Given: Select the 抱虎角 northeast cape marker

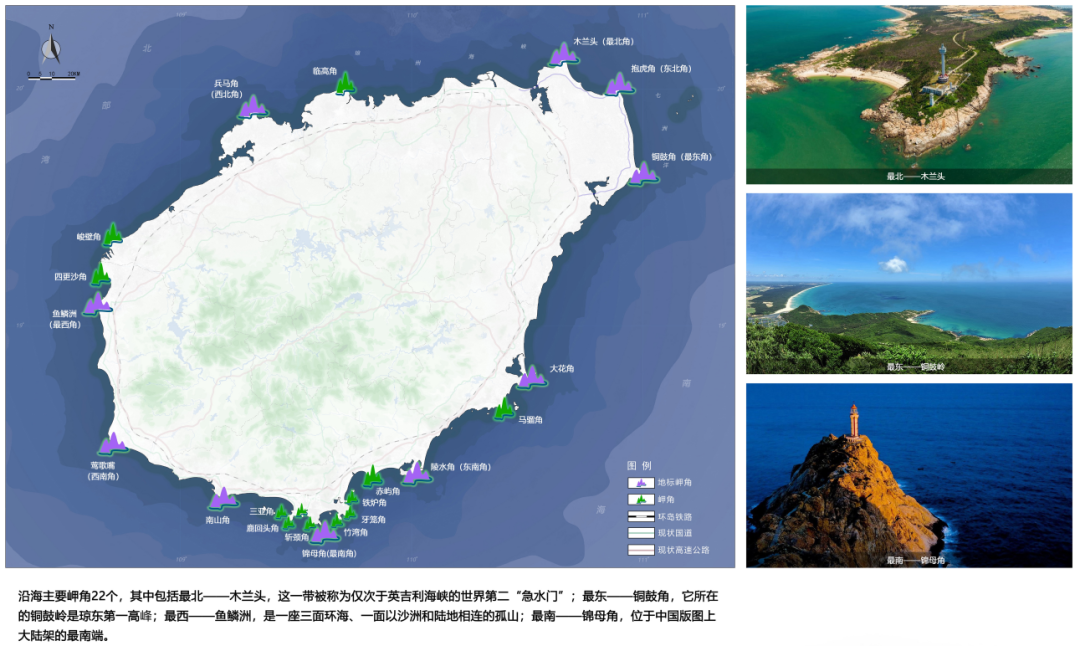Looking at the screenshot, I should point(620,84).
